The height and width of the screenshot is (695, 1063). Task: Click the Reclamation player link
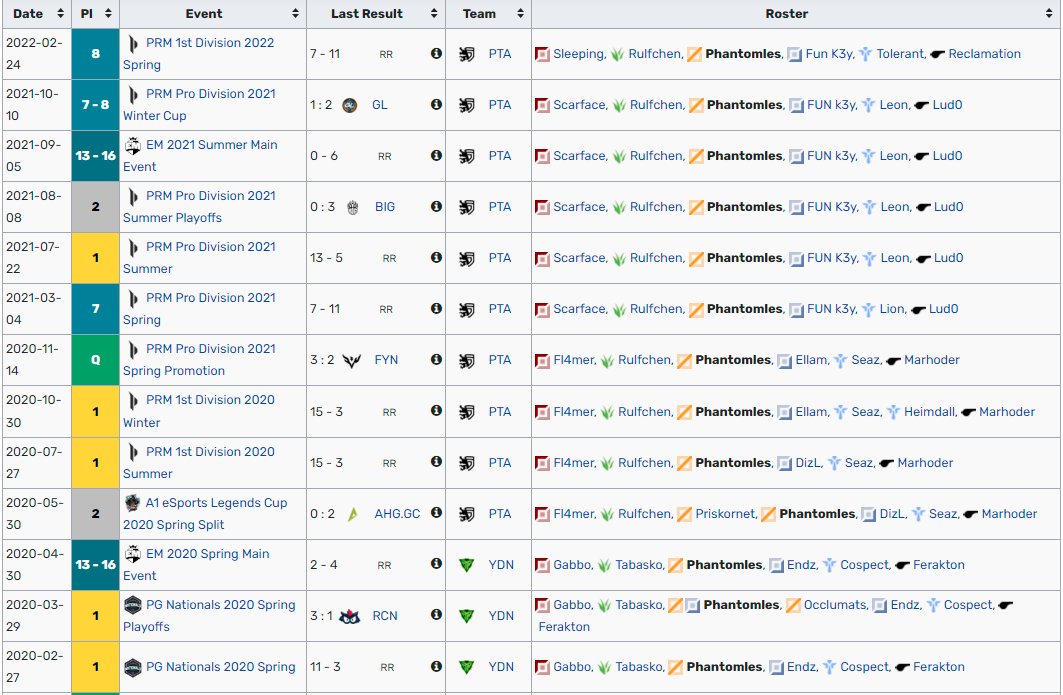click(986, 54)
